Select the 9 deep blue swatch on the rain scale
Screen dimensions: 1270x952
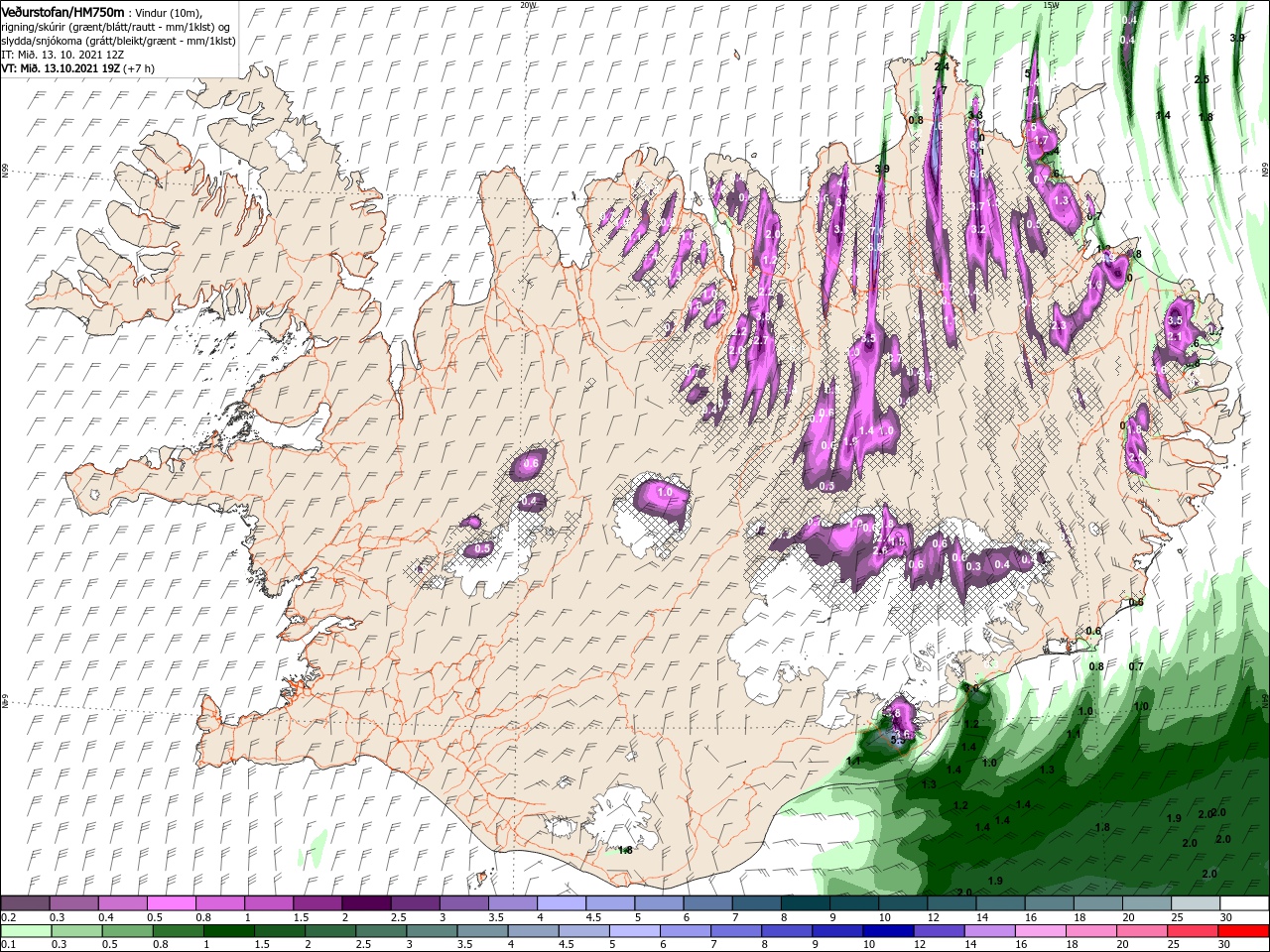[836, 931]
